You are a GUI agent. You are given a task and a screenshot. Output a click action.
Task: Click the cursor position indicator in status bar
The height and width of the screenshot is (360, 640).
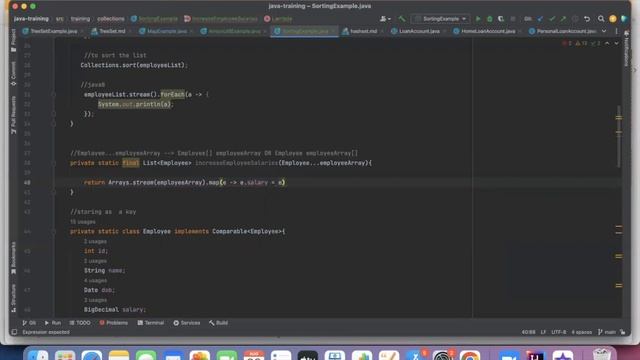coord(528,332)
